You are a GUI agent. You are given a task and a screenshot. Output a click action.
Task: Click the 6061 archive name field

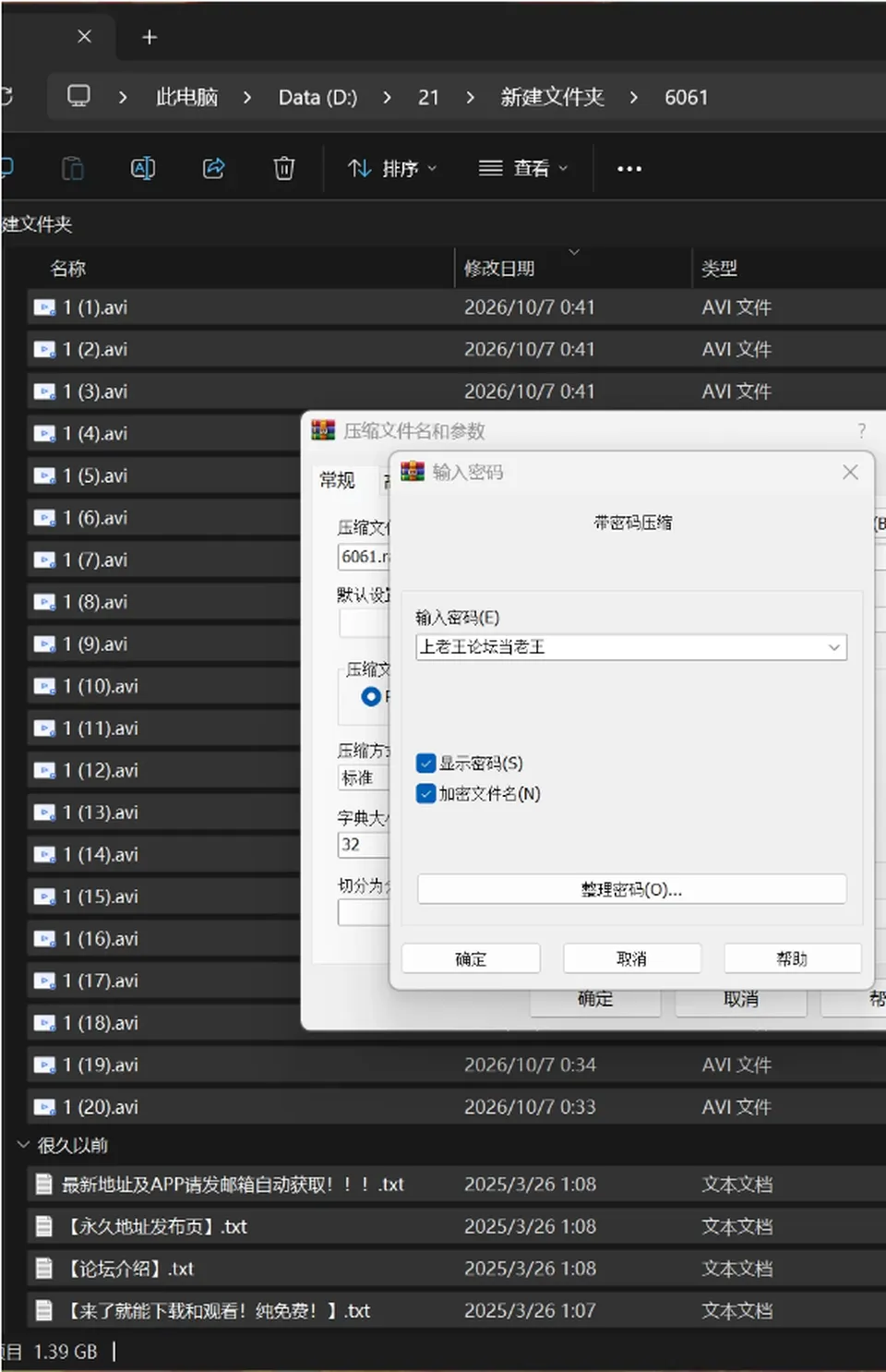click(x=365, y=557)
